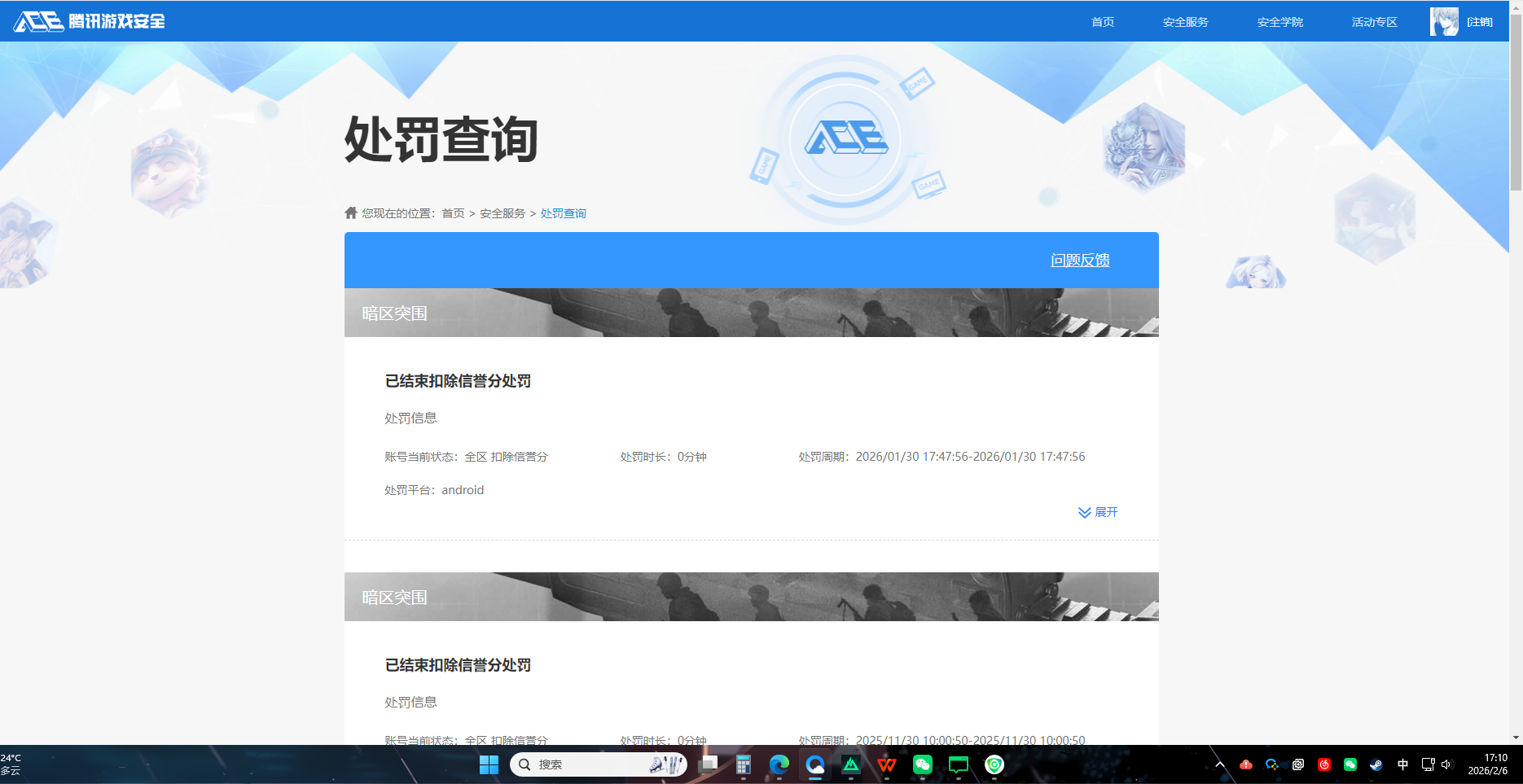Open WPS Office from the taskbar
The image size is (1523, 784).
pos(885,764)
